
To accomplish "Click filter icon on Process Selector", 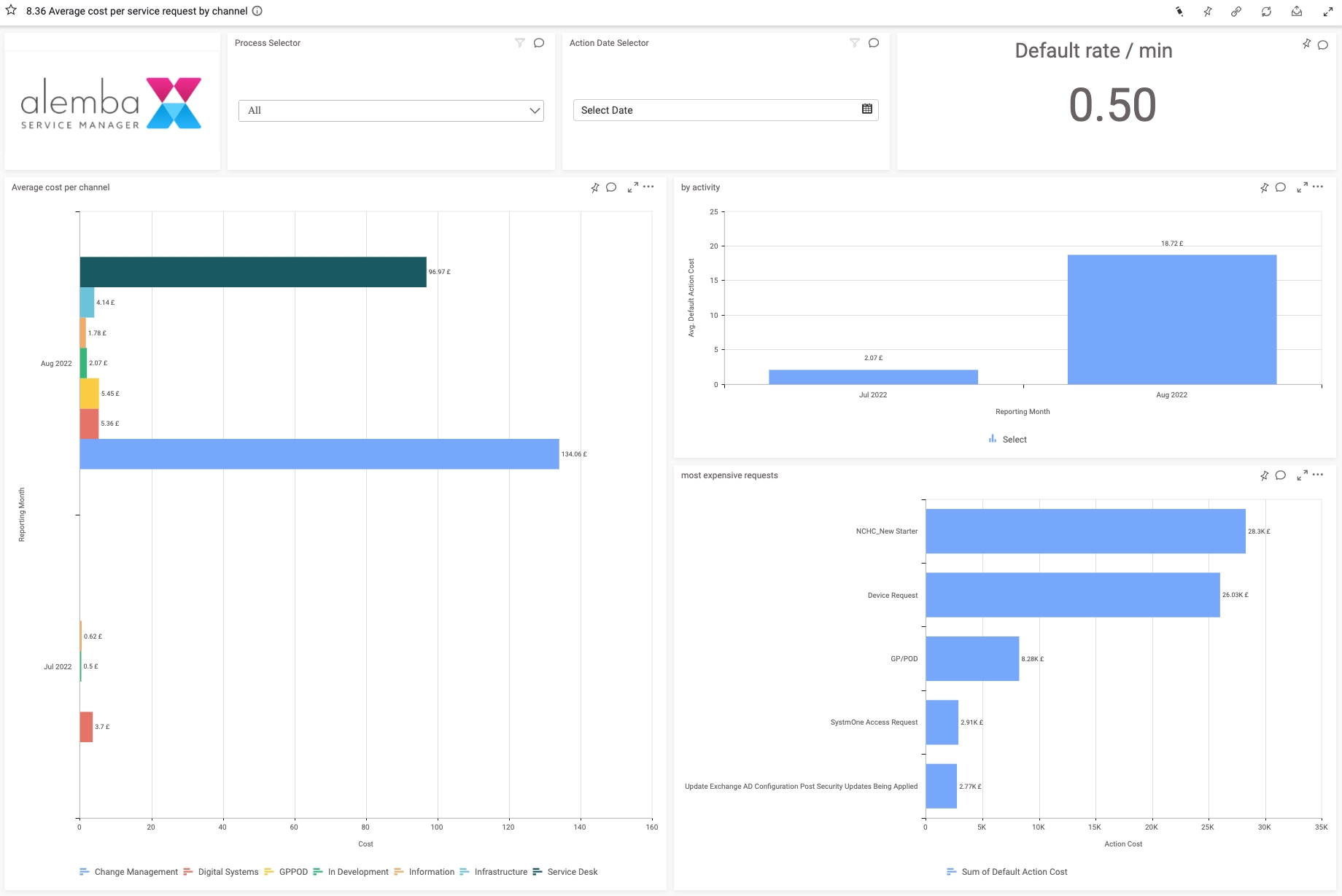I will 519,43.
